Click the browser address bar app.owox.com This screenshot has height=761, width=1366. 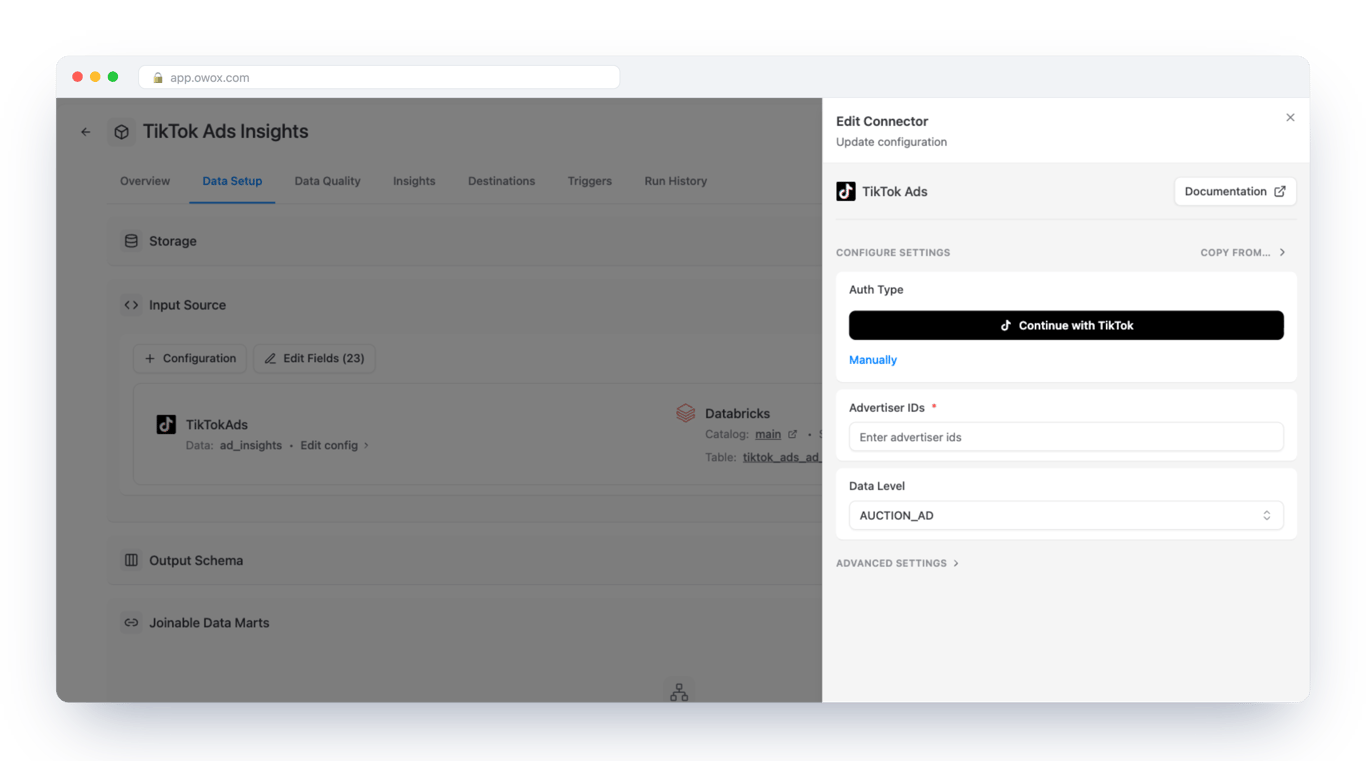tap(379, 78)
